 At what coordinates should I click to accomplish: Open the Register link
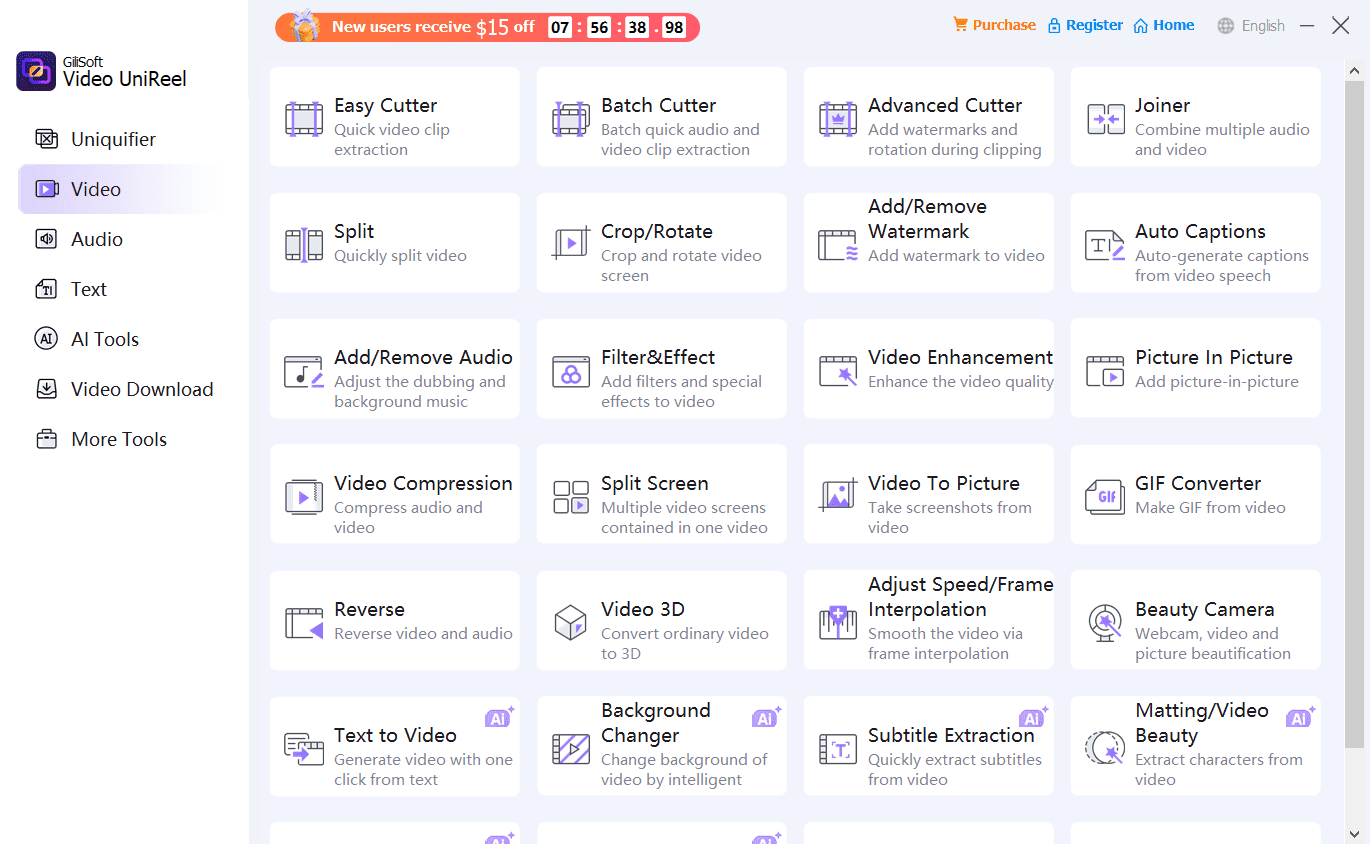(1085, 25)
